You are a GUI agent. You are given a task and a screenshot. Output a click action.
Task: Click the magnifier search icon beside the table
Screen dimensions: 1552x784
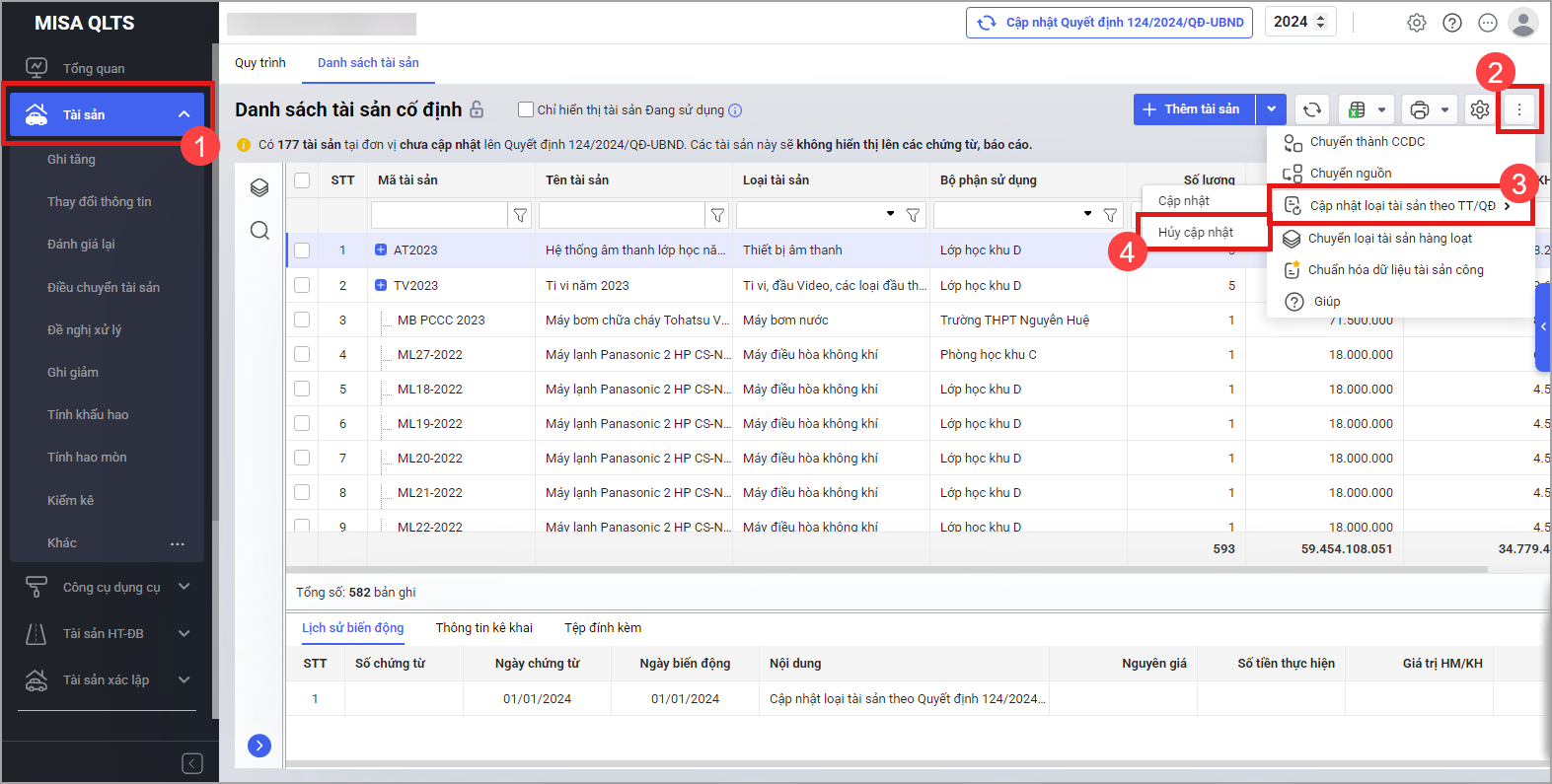pos(259,230)
